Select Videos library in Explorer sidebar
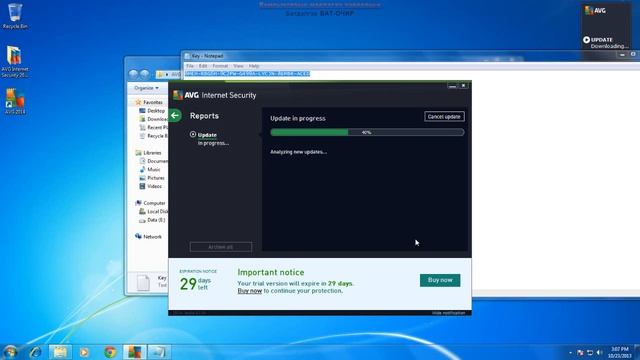 (x=151, y=186)
